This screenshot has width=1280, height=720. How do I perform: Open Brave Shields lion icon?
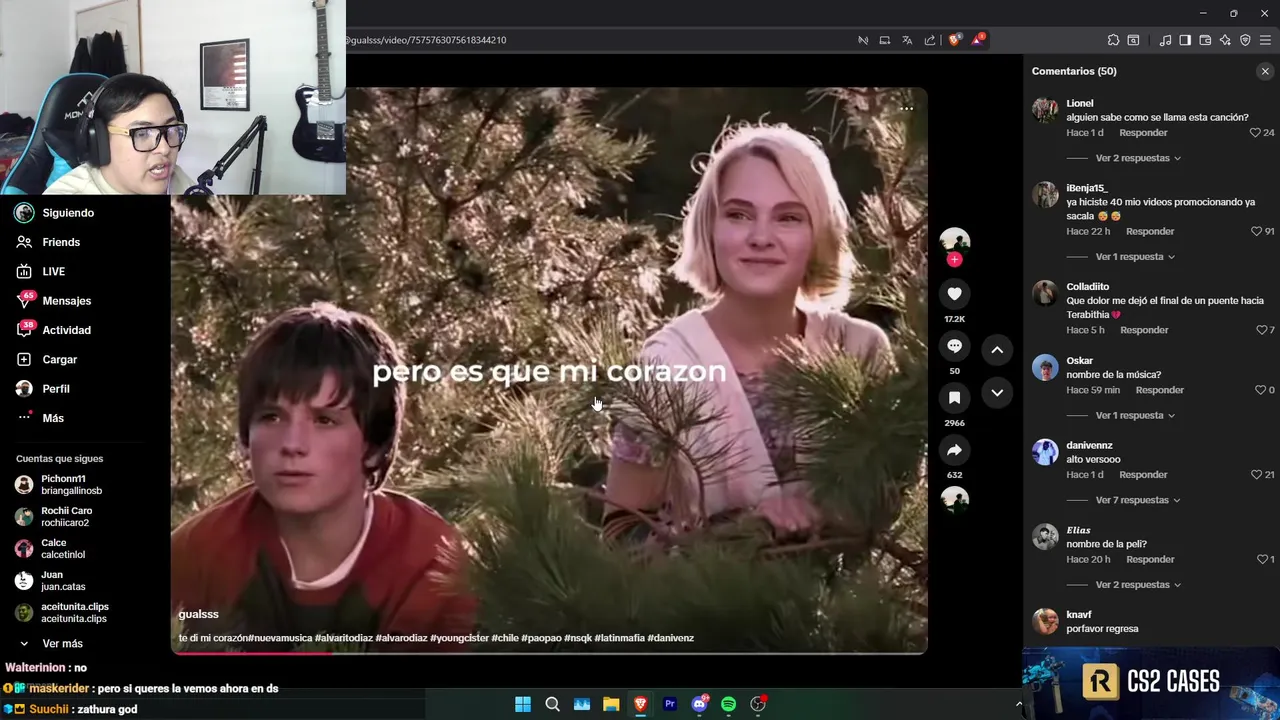(954, 40)
